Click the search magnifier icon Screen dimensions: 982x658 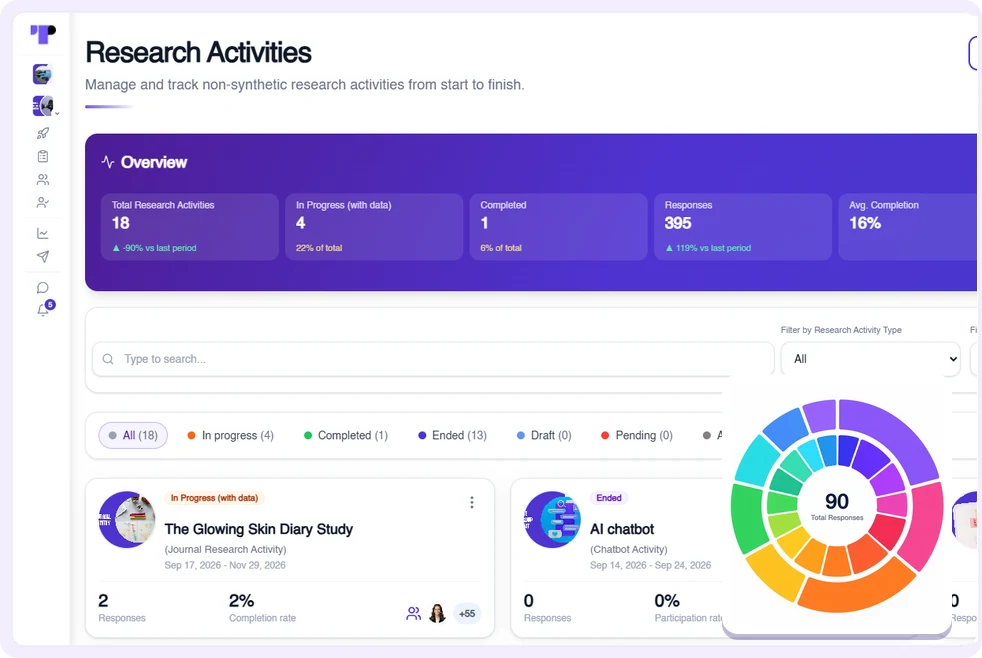[108, 359]
